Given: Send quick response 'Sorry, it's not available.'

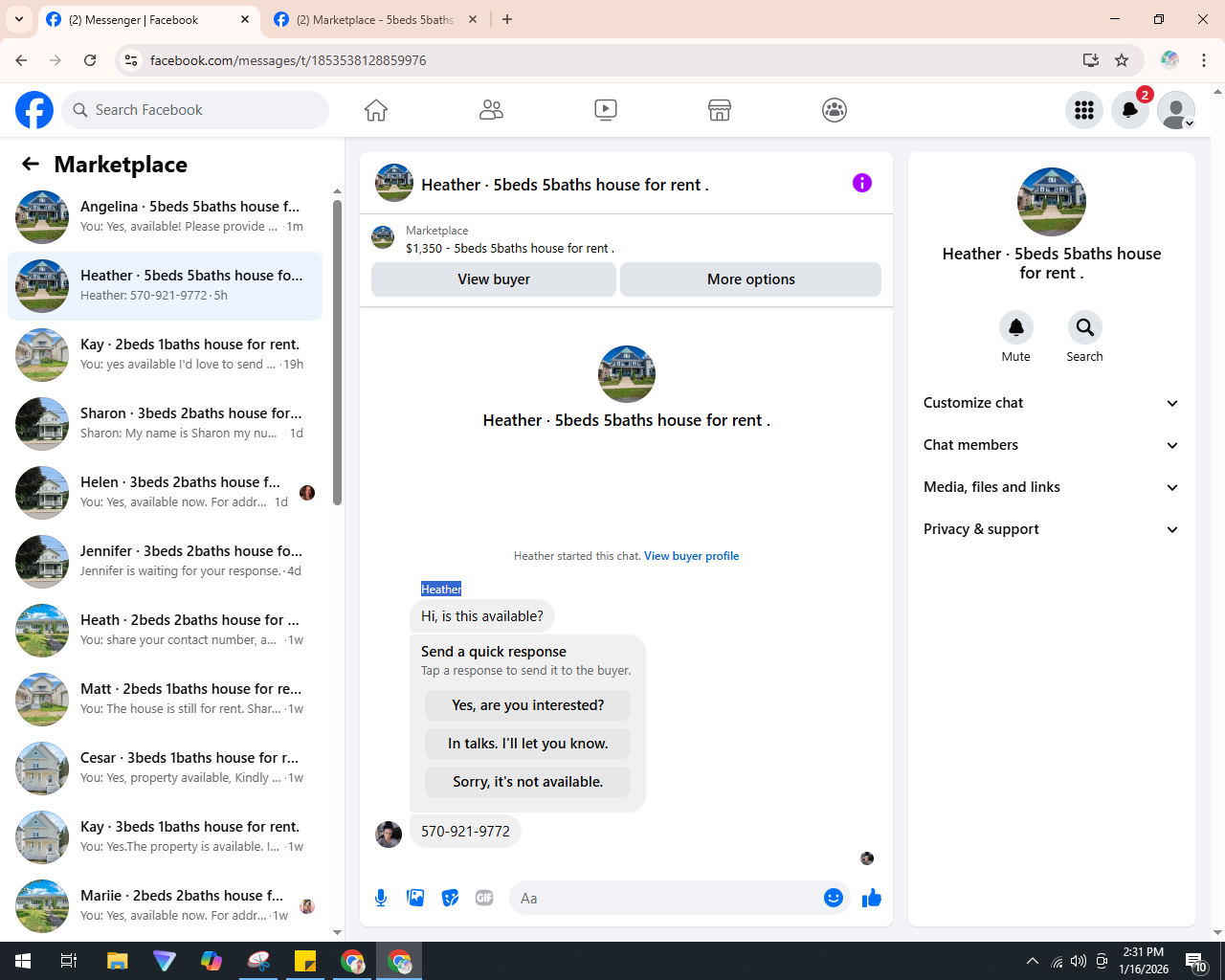Looking at the screenshot, I should (528, 782).
